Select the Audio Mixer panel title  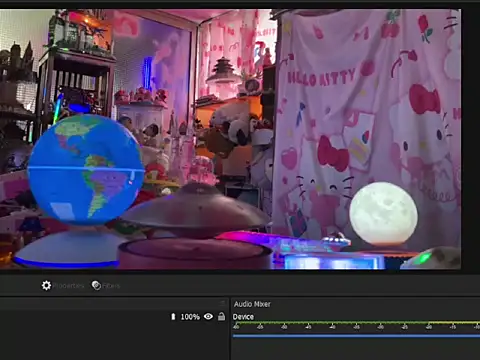pos(252,304)
